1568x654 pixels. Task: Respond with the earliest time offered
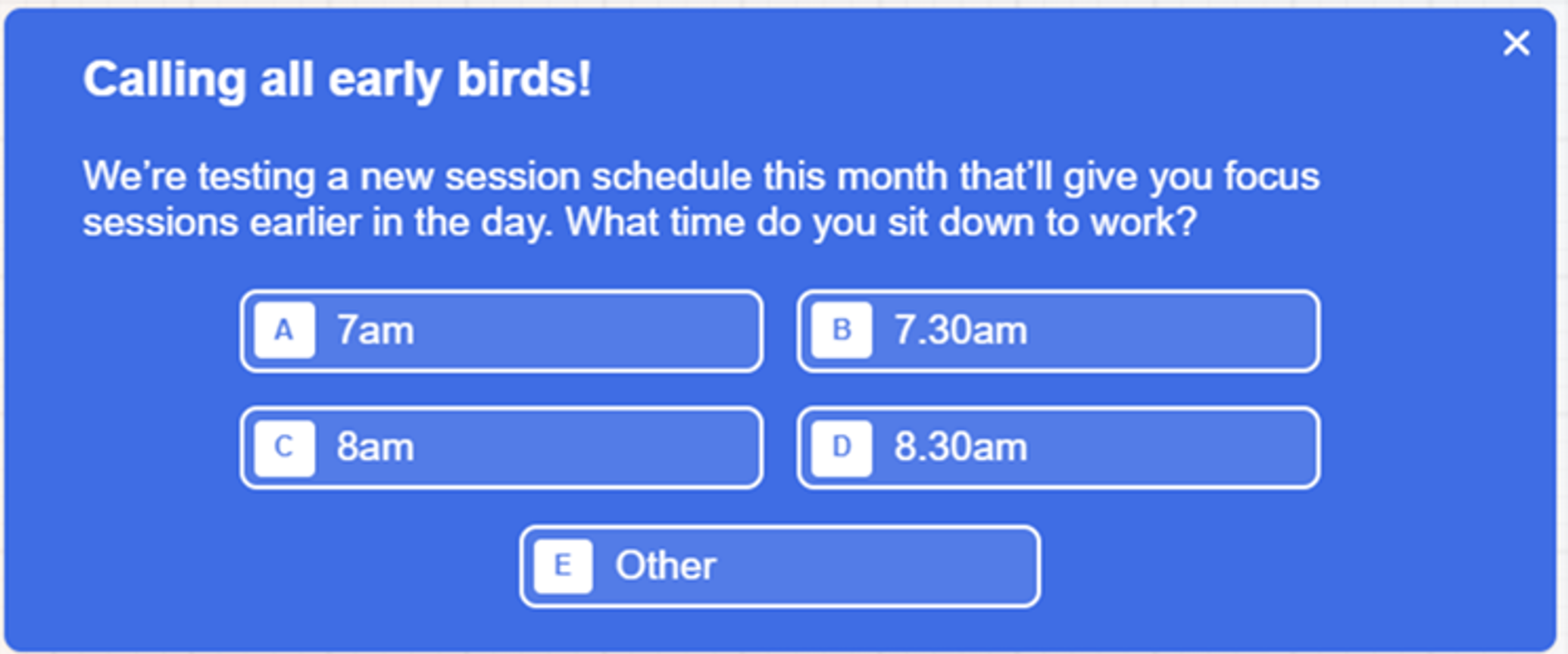(500, 331)
